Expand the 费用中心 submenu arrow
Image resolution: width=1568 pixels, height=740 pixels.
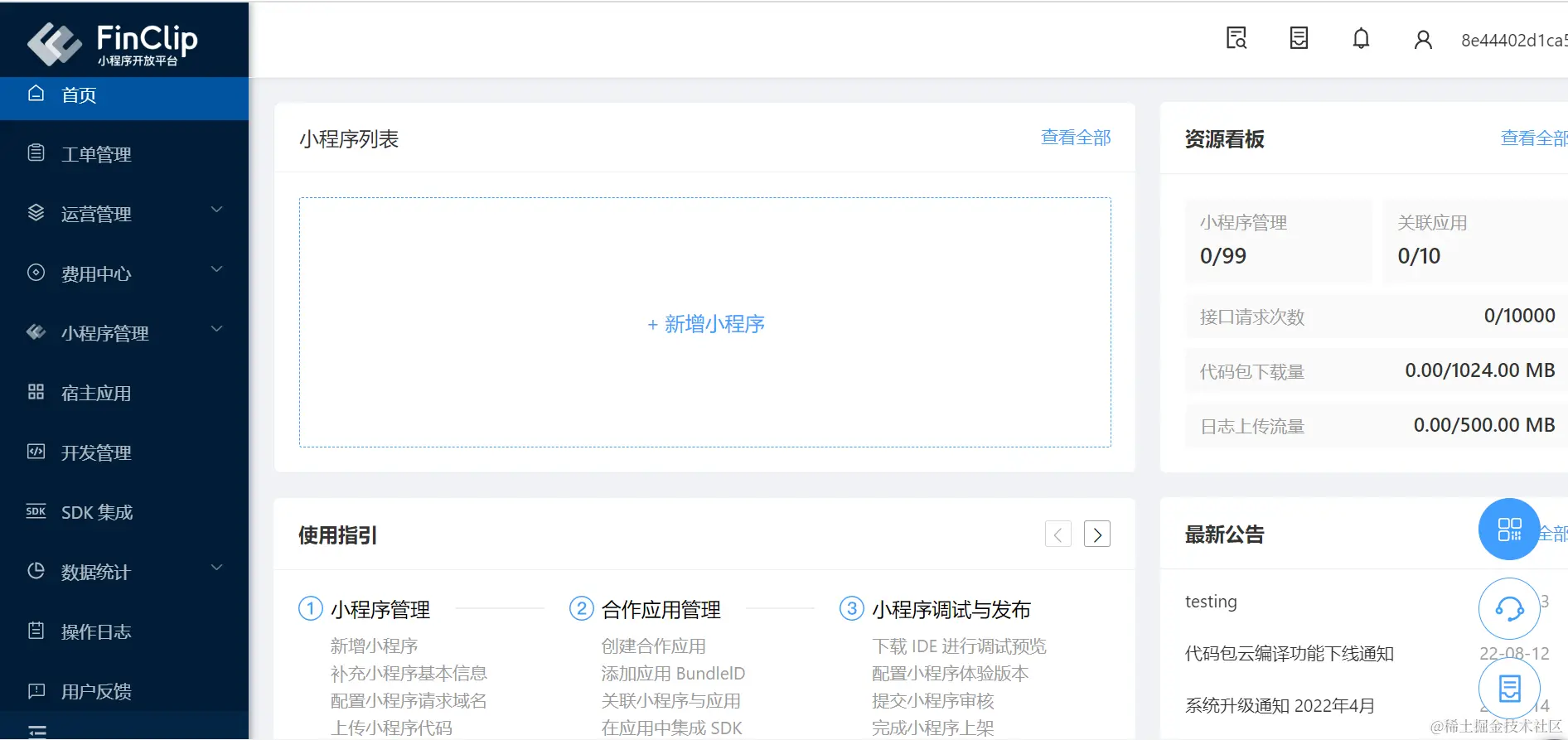click(216, 270)
